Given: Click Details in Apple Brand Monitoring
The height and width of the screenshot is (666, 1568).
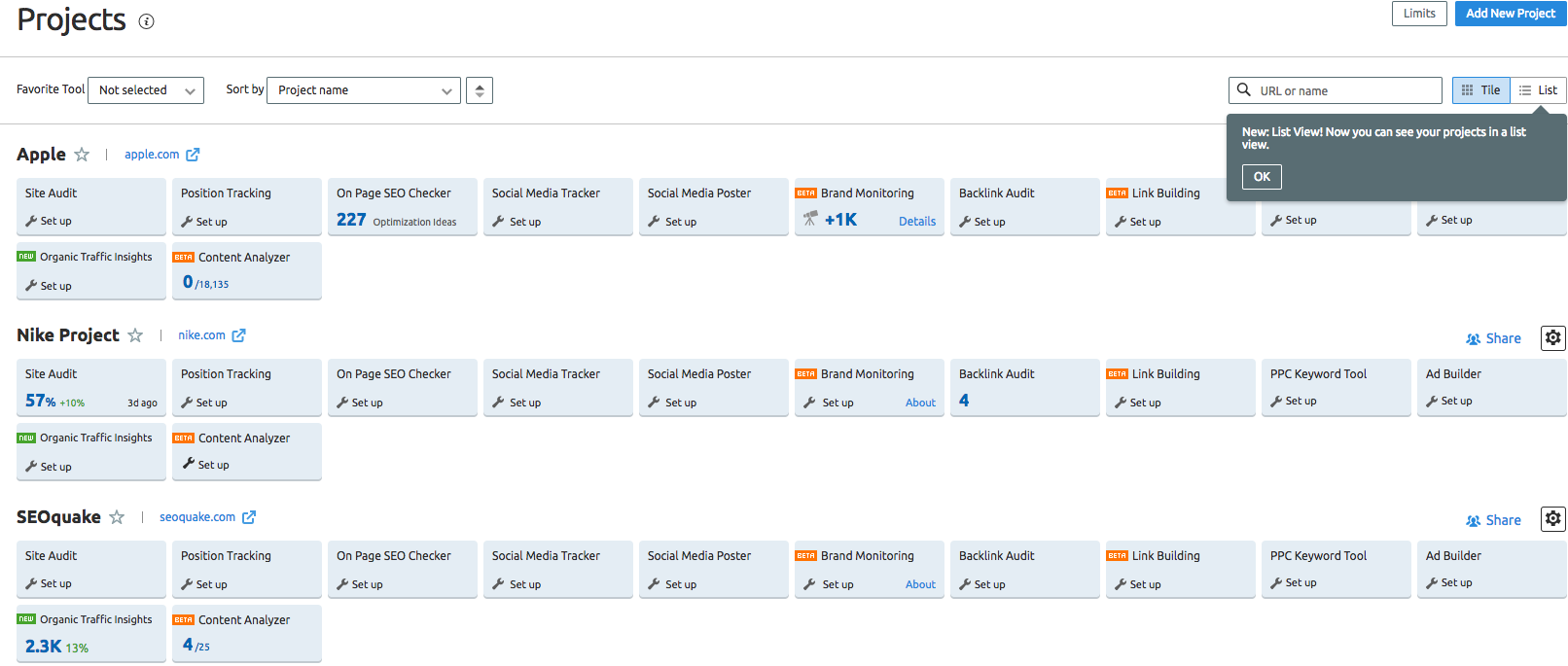Looking at the screenshot, I should tap(917, 222).
